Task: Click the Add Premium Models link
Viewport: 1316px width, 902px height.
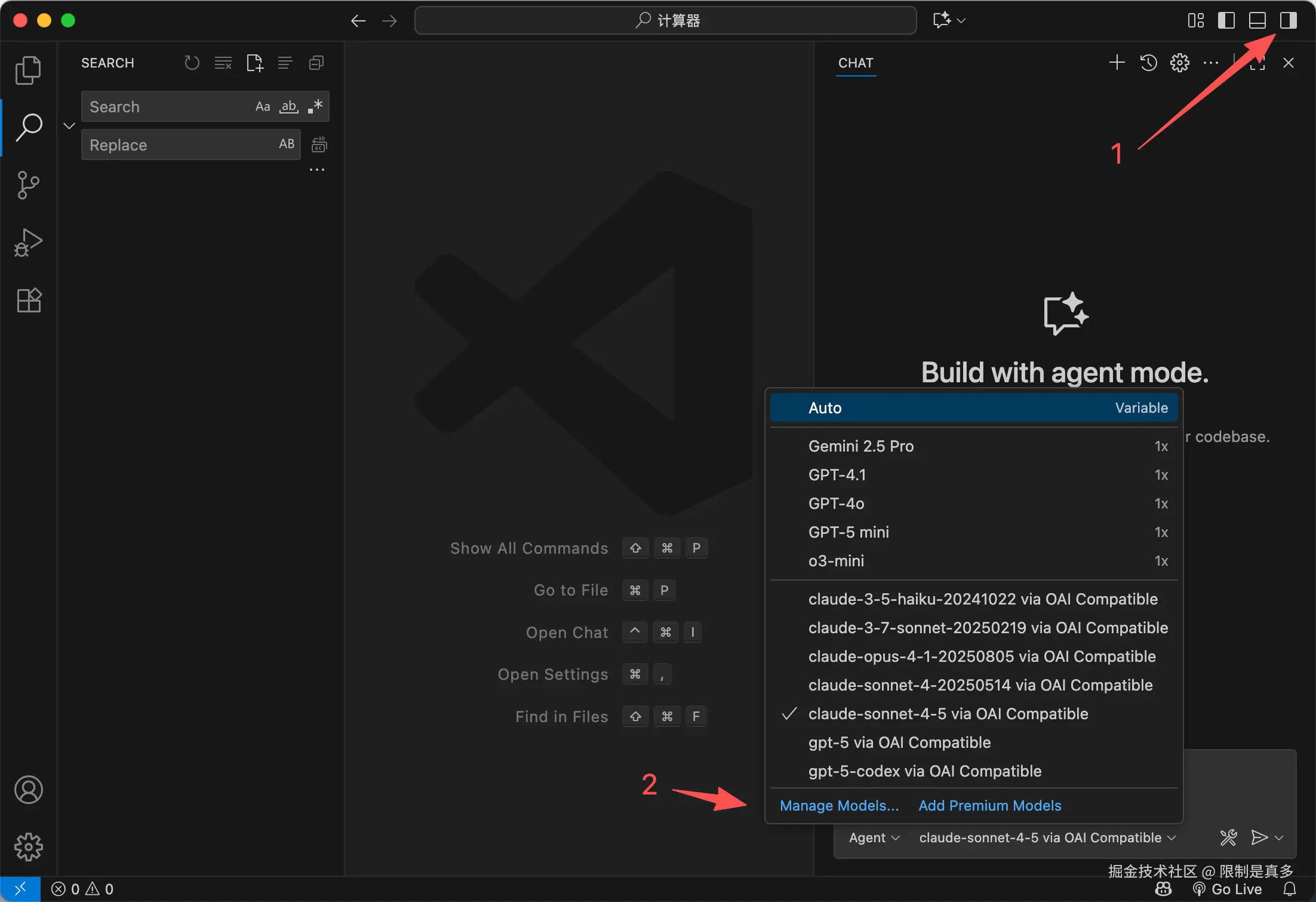Action: [x=989, y=805]
